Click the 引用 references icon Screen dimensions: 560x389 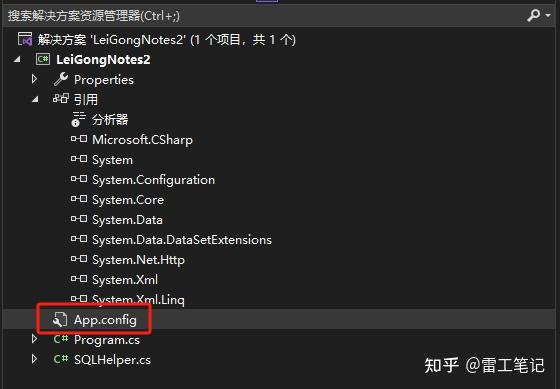pos(61,99)
